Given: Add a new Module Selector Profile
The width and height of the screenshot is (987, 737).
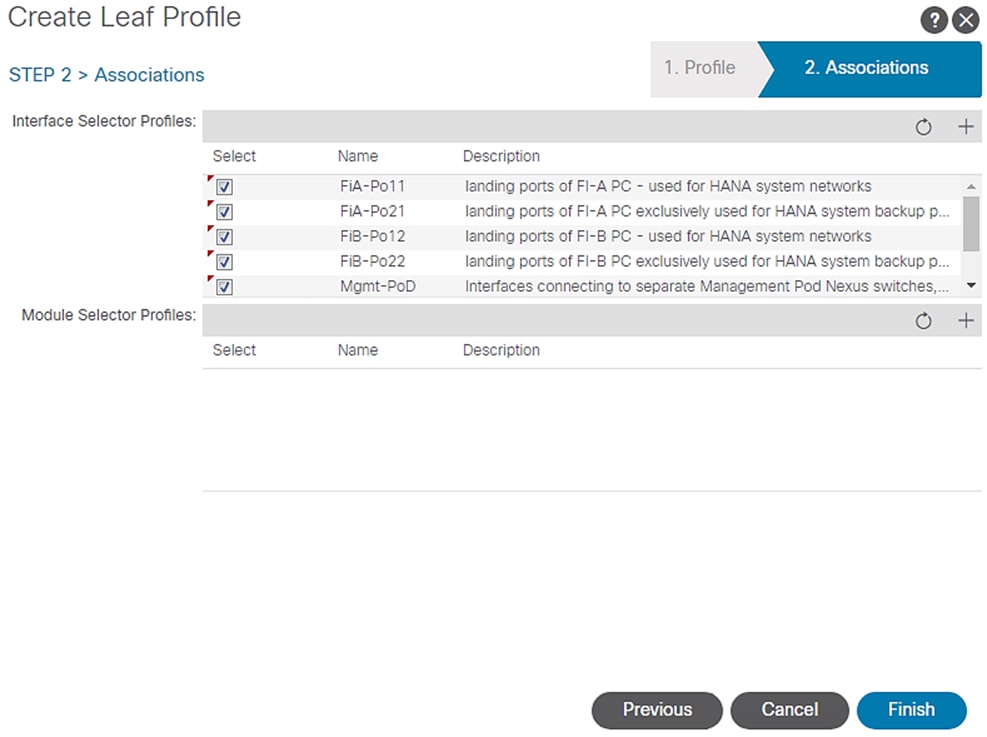Looking at the screenshot, I should pyautogui.click(x=965, y=321).
